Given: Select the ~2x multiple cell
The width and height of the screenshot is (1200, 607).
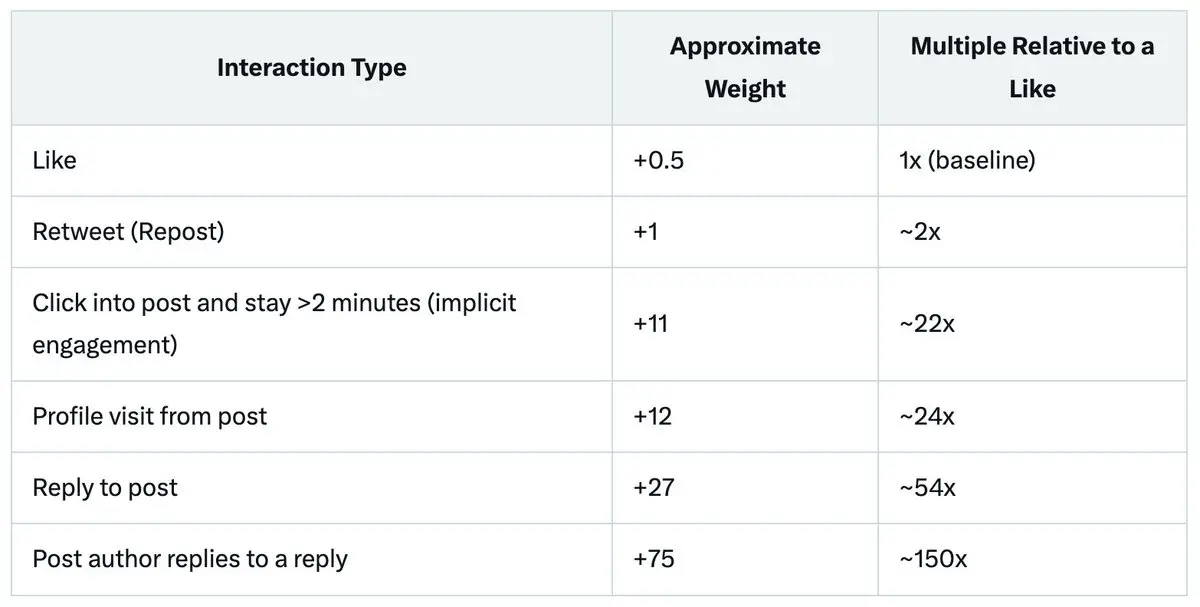Looking at the screenshot, I should pos(920,232).
